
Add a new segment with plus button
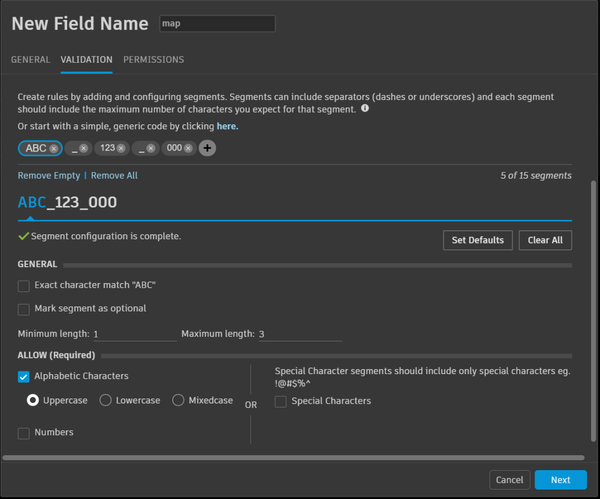click(x=207, y=148)
